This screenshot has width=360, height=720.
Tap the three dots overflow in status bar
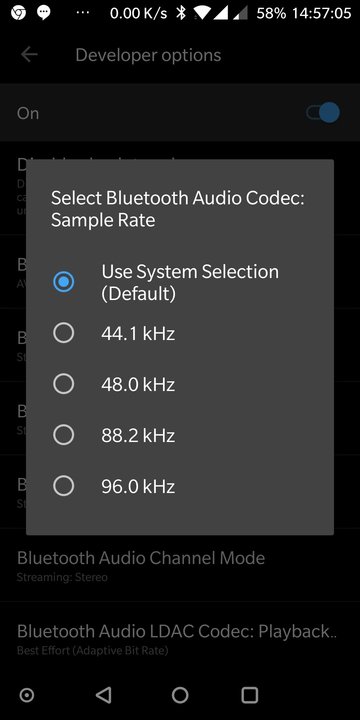coord(83,13)
